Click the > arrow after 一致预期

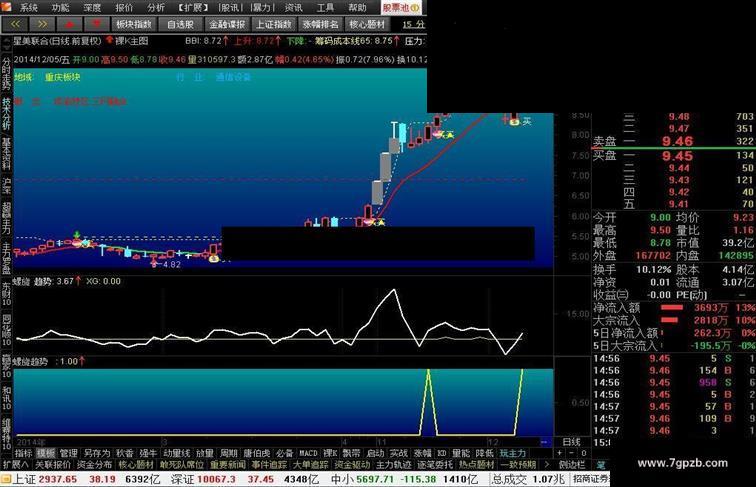547,465
